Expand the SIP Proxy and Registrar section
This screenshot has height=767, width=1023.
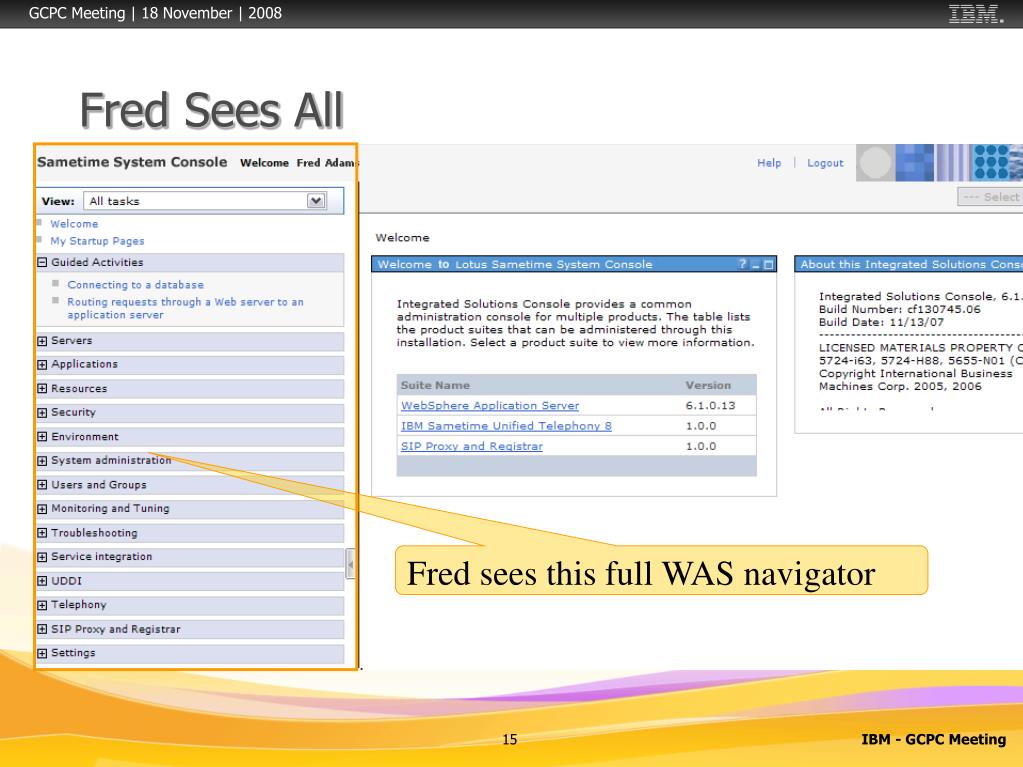42,629
